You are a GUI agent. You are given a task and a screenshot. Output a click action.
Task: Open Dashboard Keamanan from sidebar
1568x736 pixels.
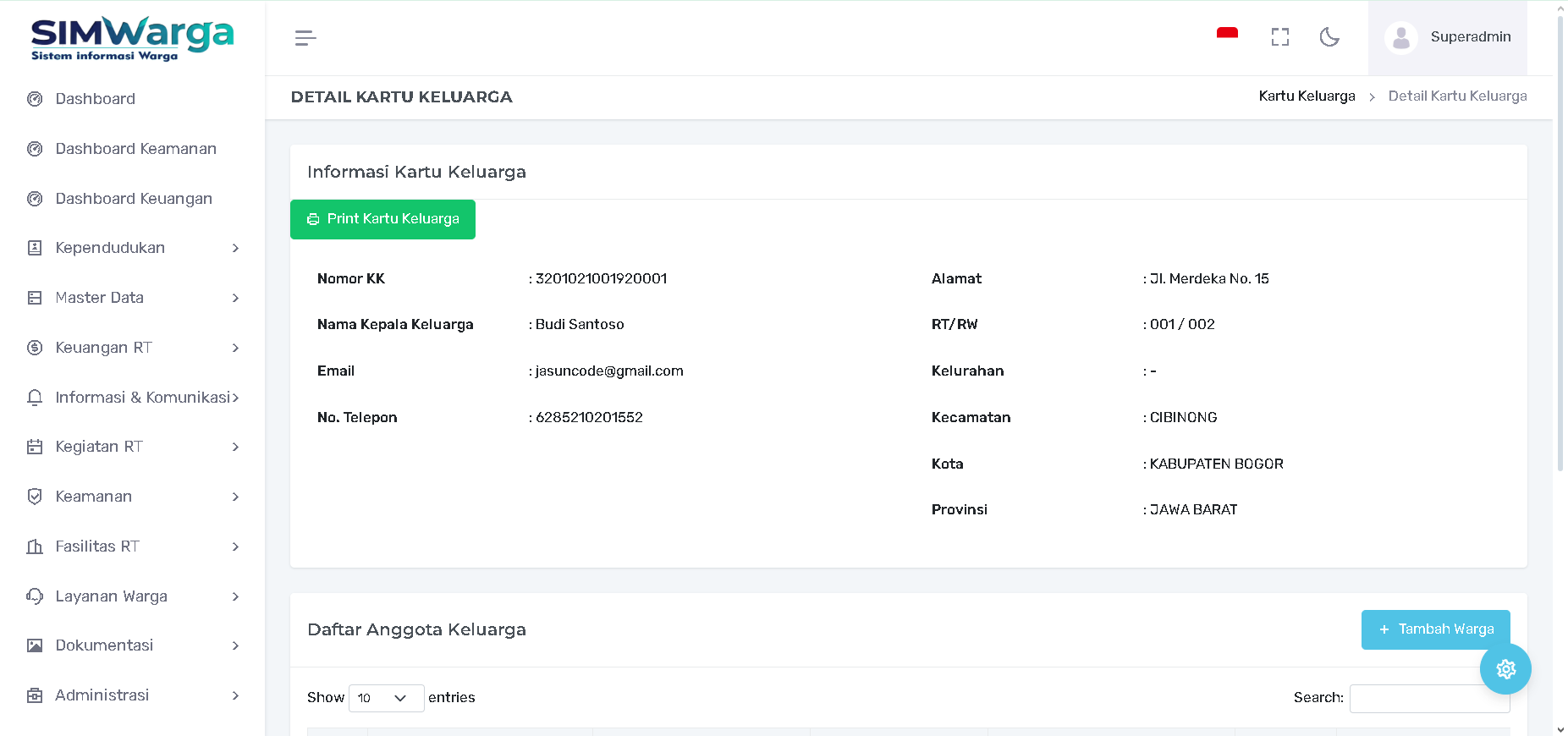(135, 149)
